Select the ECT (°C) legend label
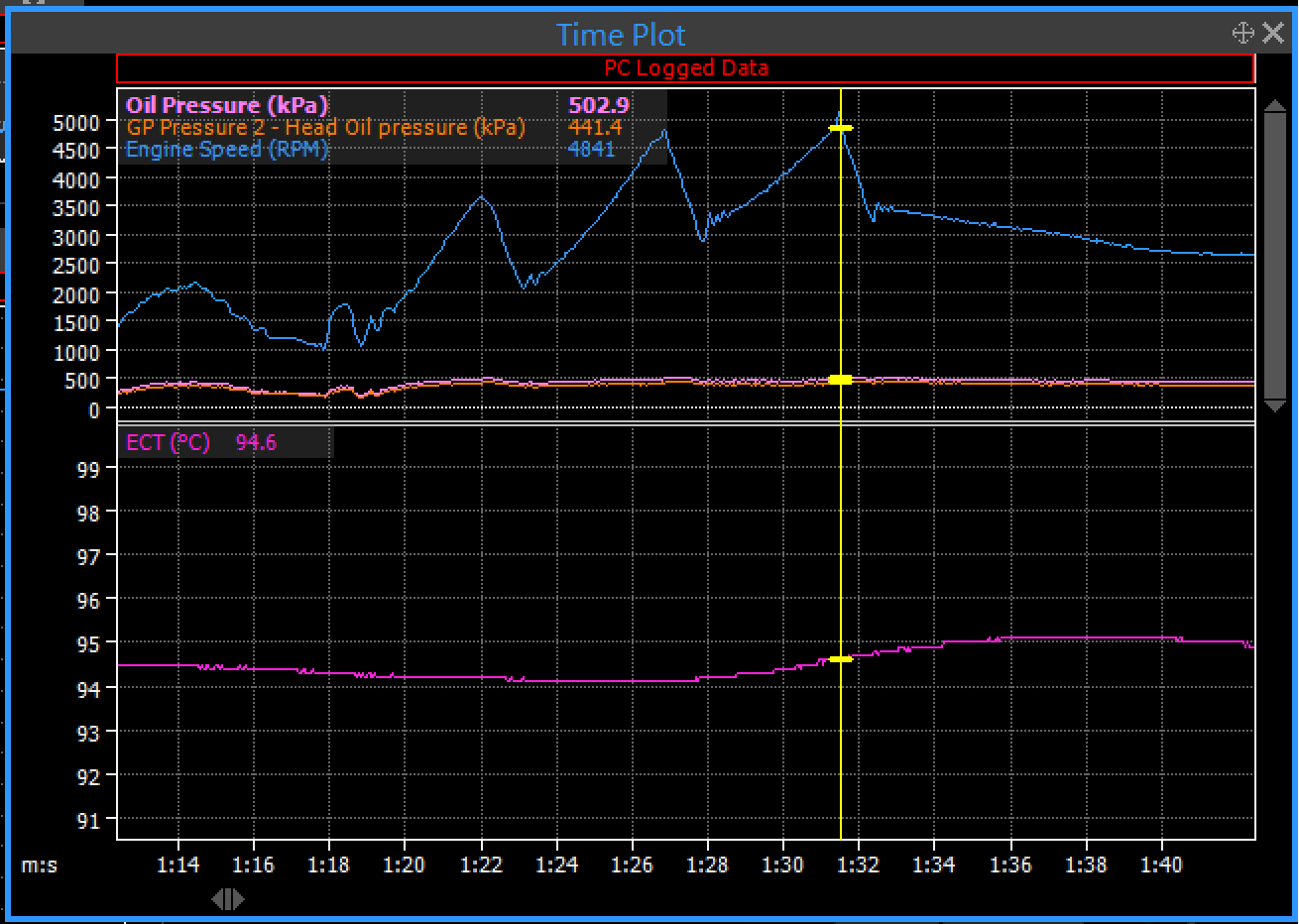The image size is (1299, 924). tap(168, 442)
